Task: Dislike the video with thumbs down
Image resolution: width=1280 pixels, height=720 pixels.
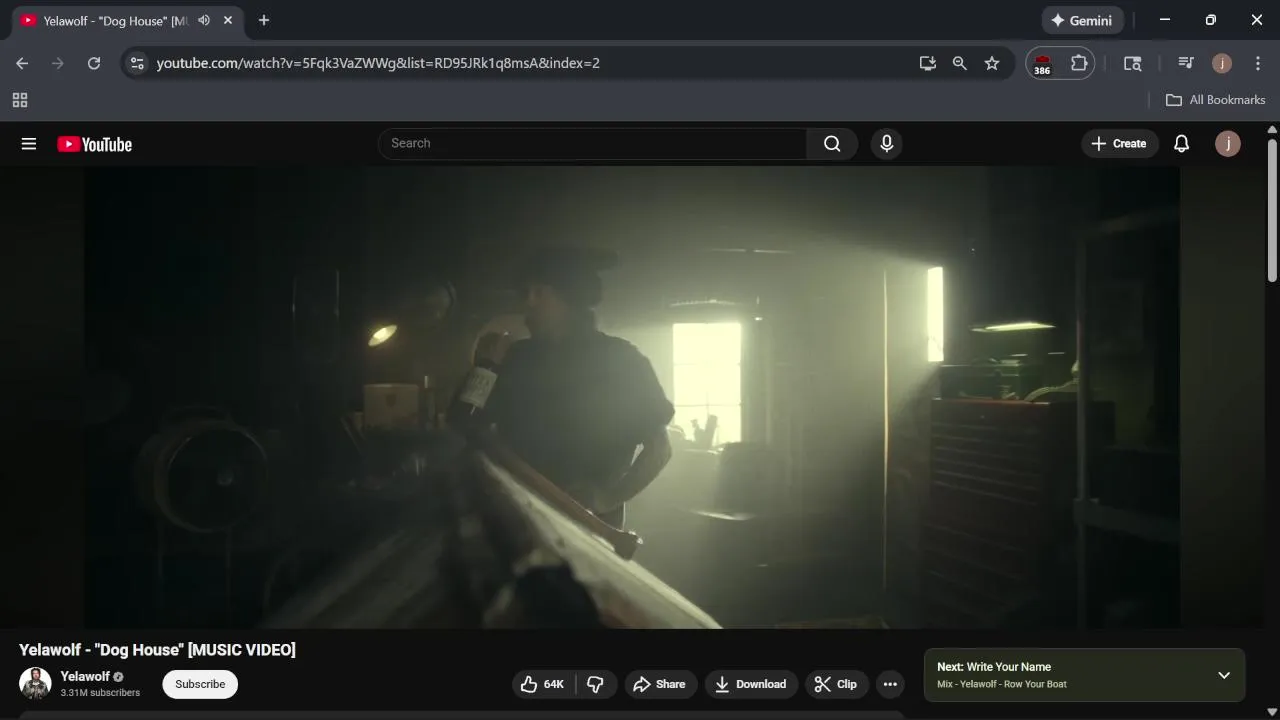Action: pyautogui.click(x=596, y=684)
